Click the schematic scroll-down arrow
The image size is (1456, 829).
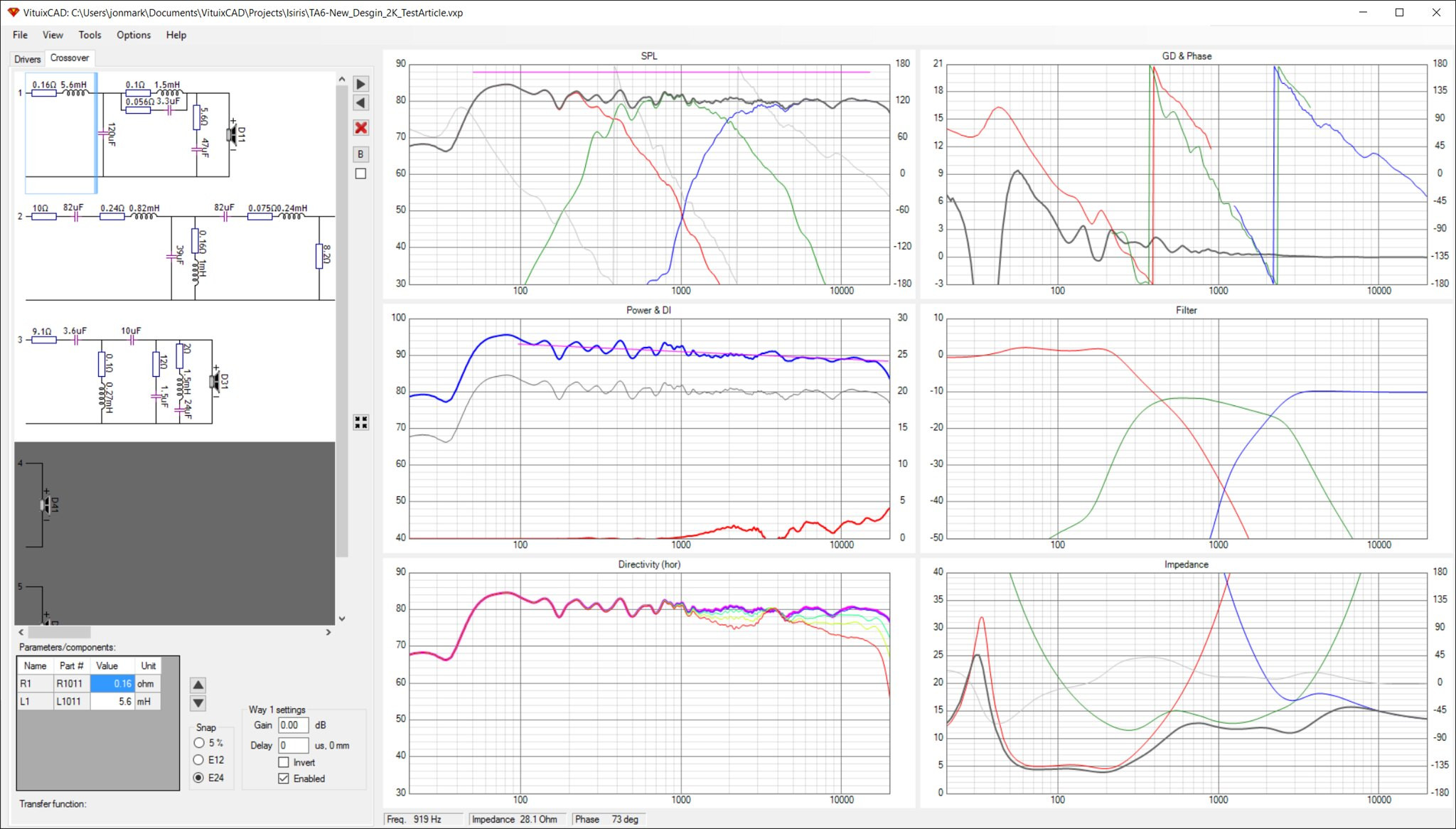tap(342, 619)
